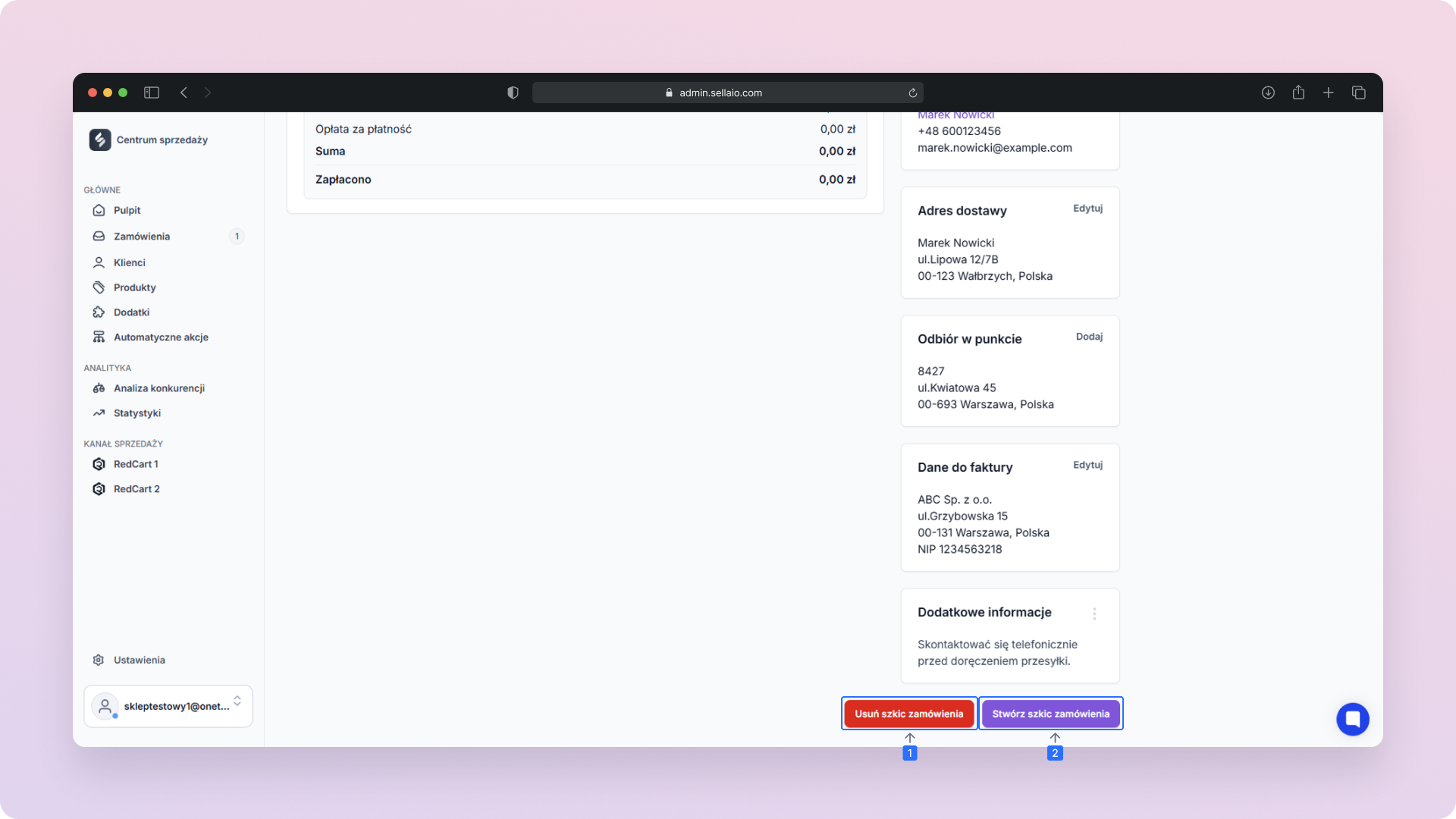Click the Produkty tag icon

(99, 287)
